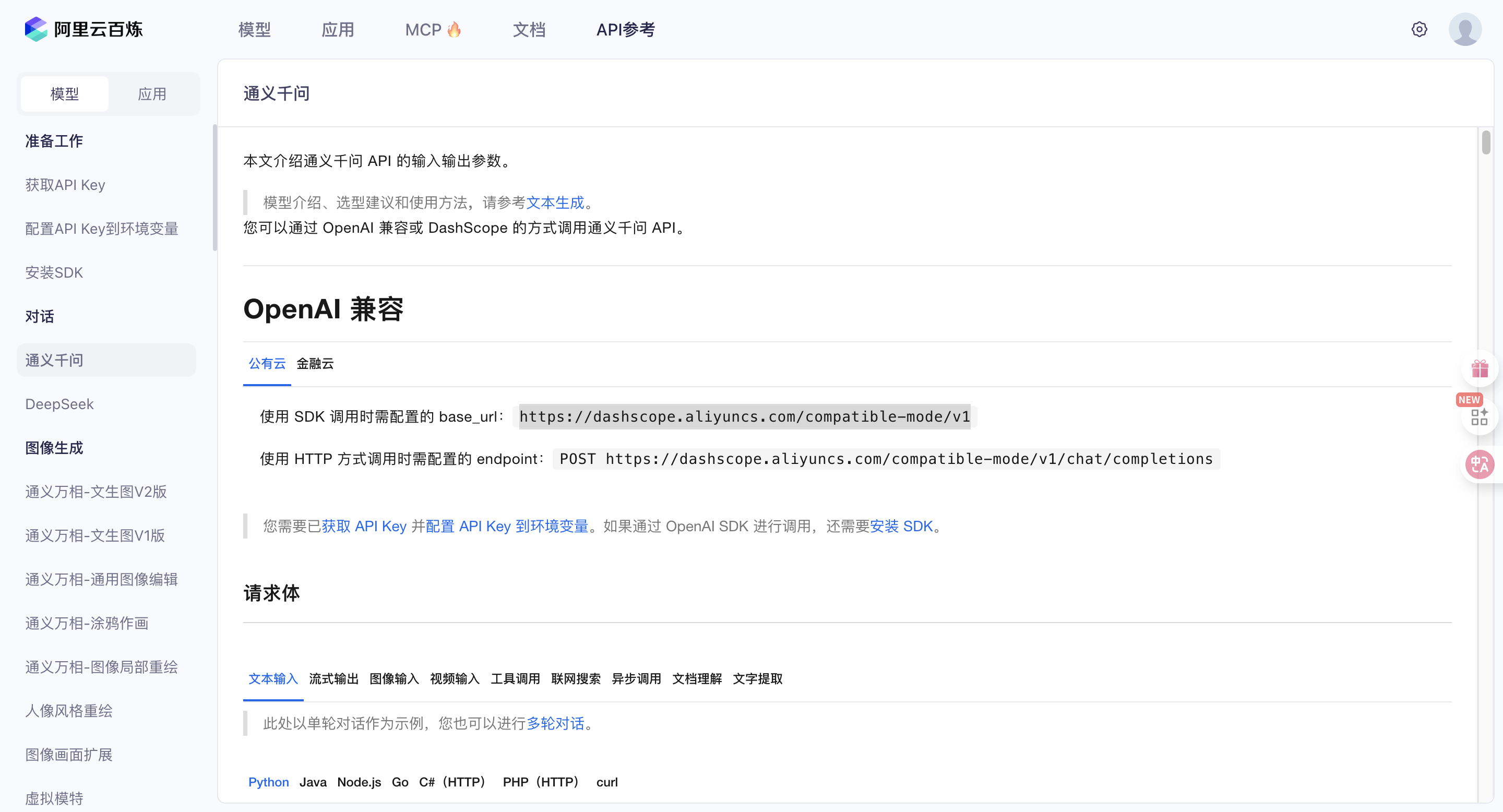The height and width of the screenshot is (812, 1503).
Task: Follow the 安装 SDK link
Action: [901, 527]
